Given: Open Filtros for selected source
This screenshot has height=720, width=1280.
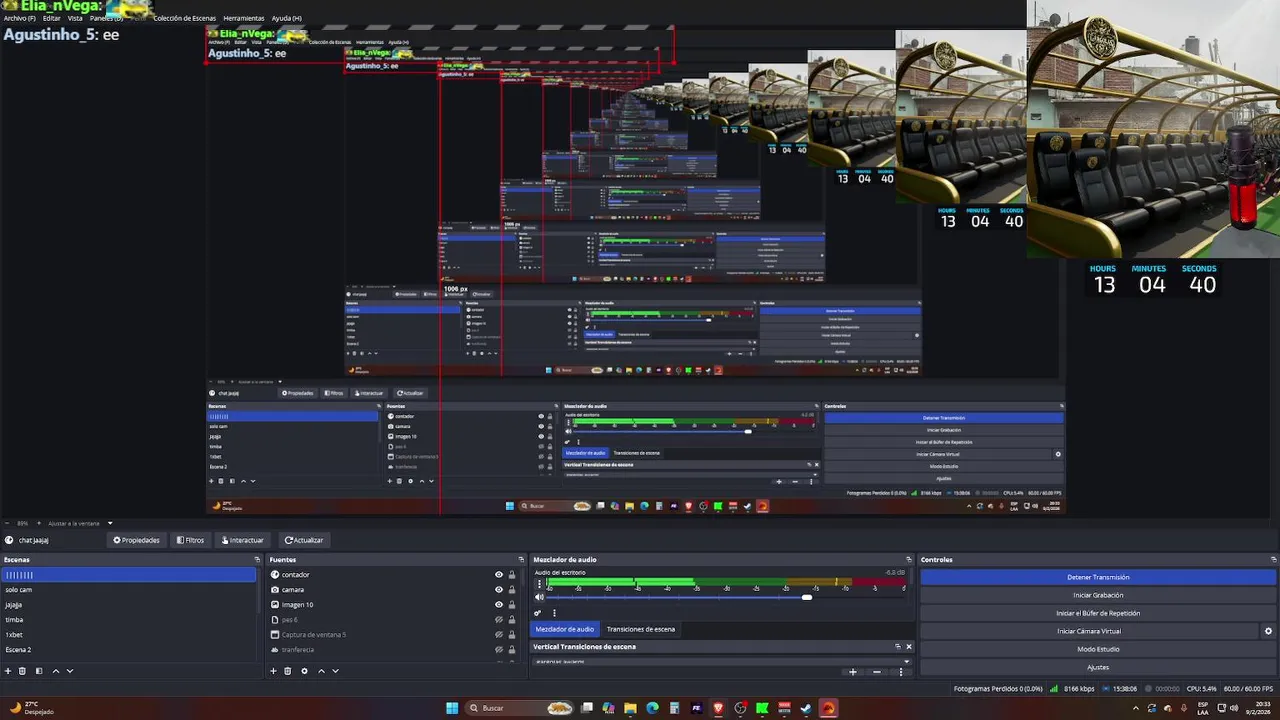Looking at the screenshot, I should 191,540.
